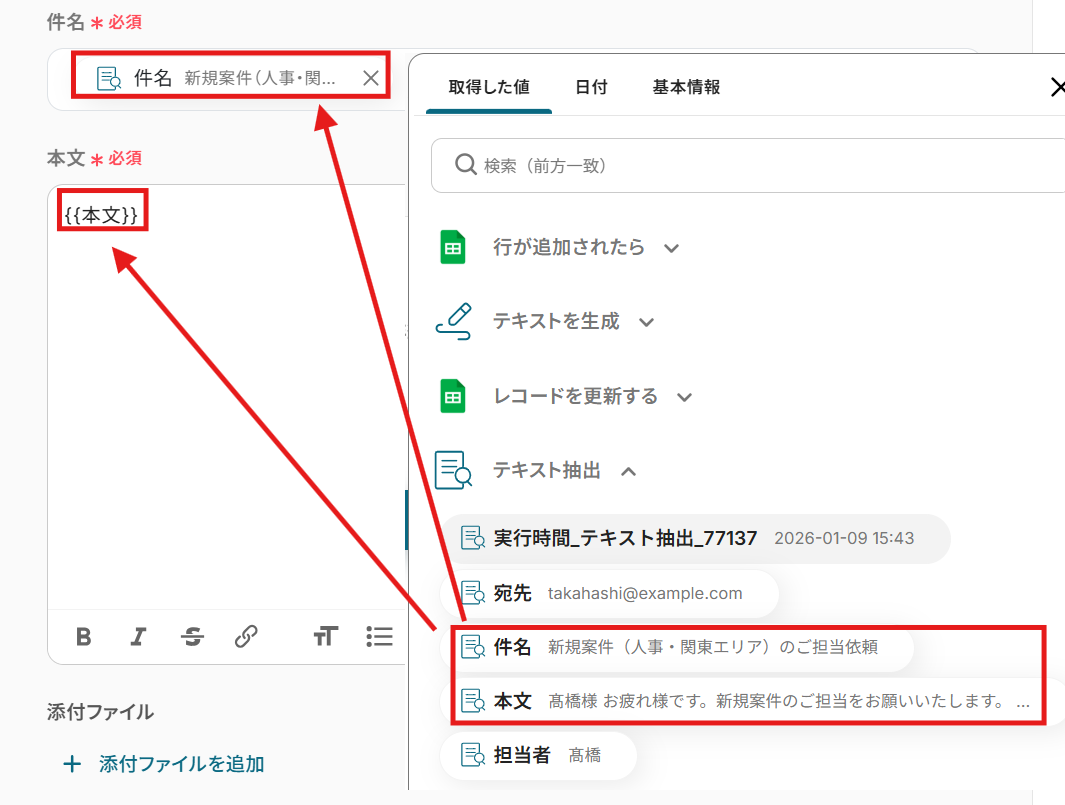Expand the レコードを更新する section
Image resolution: width=1065 pixels, height=805 pixels.
[x=685, y=397]
